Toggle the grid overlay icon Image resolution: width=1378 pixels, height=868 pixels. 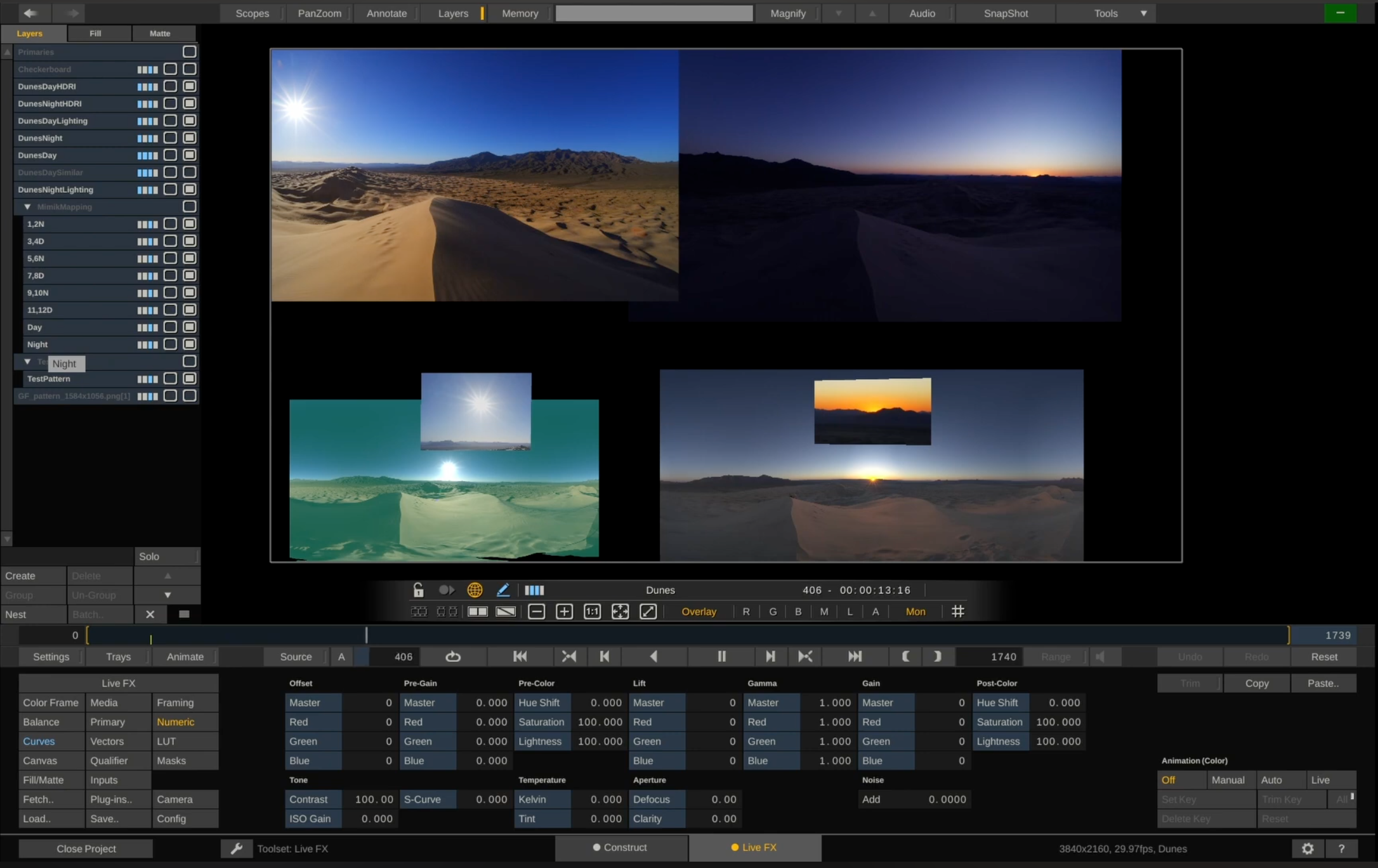(x=957, y=612)
